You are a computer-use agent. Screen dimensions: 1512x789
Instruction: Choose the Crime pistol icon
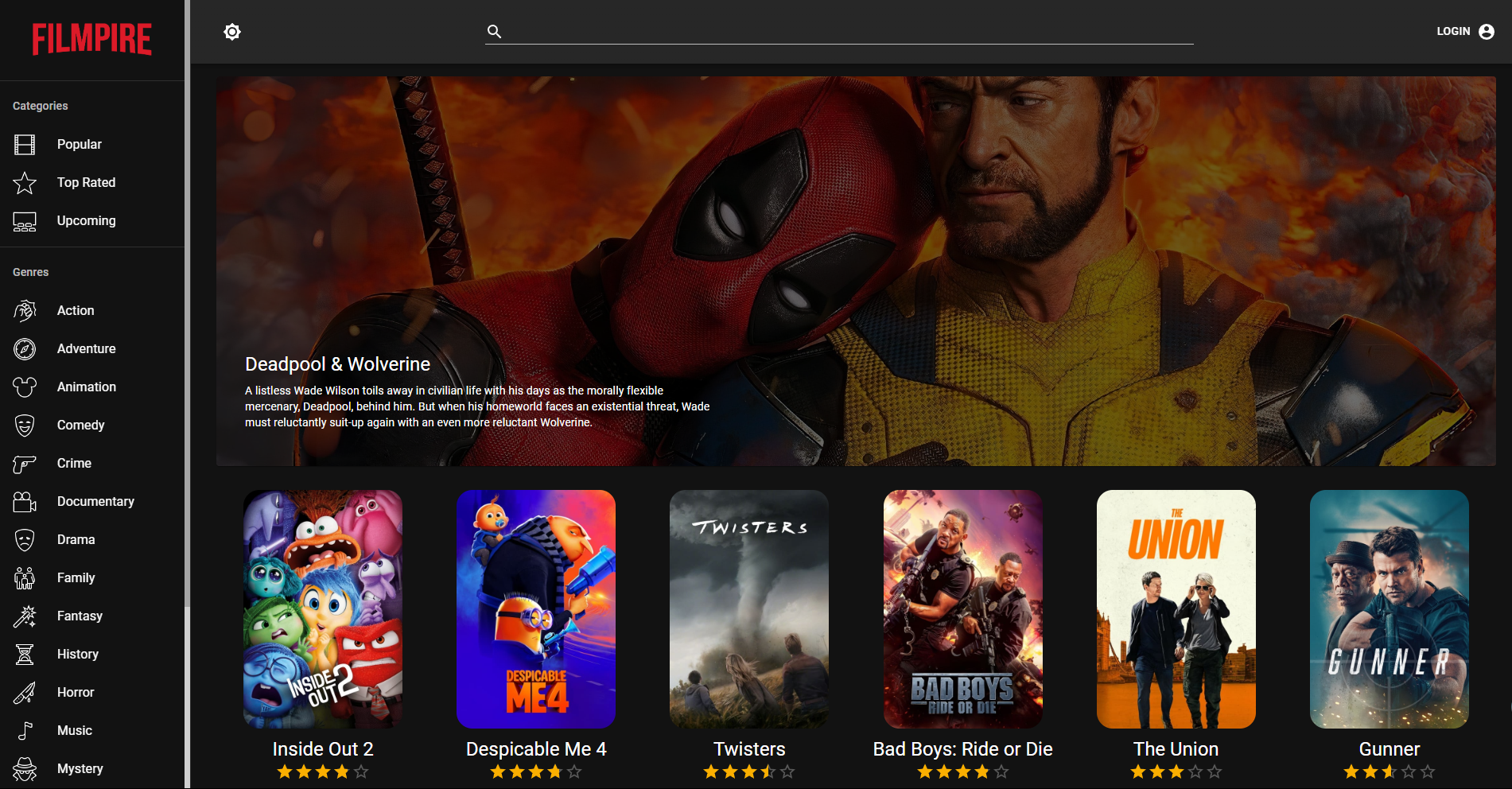25,464
